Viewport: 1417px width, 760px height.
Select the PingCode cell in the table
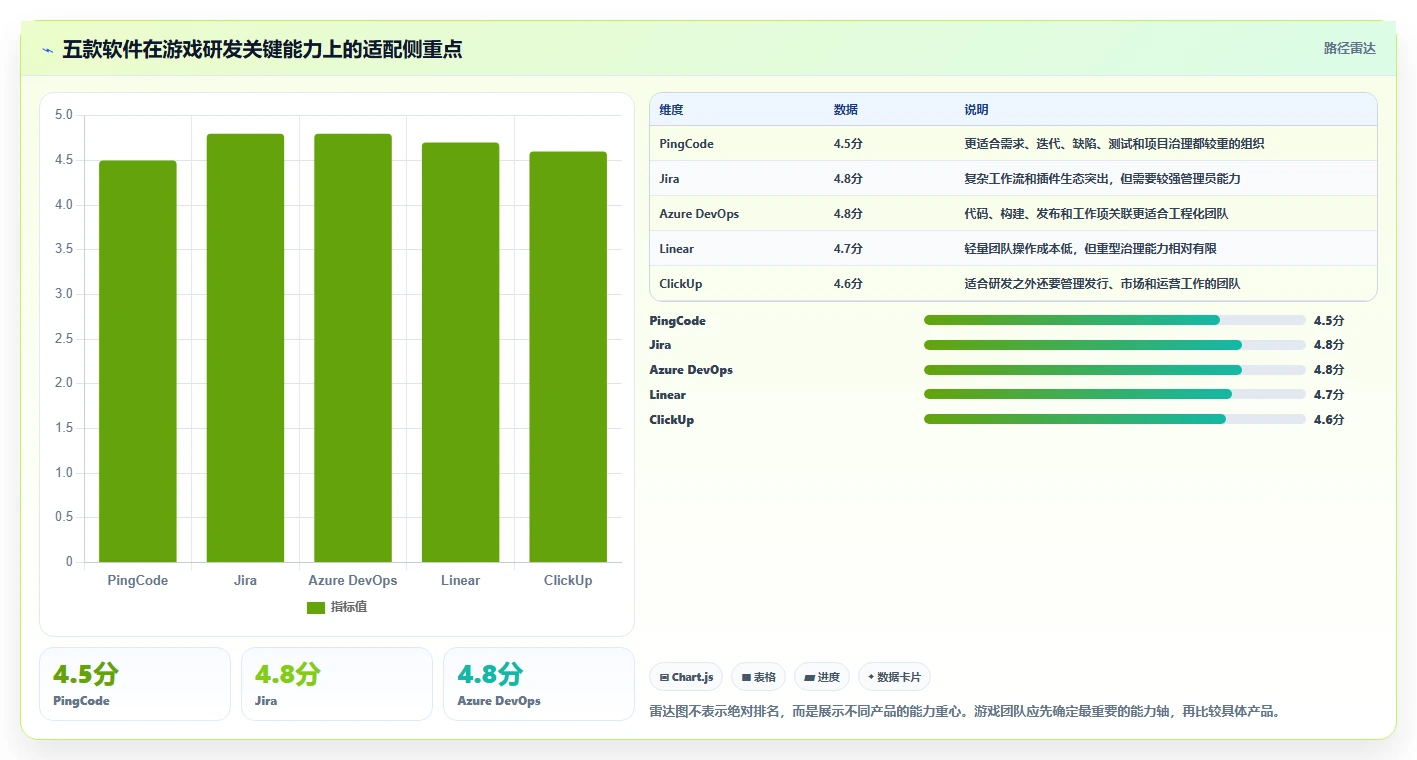[687, 144]
